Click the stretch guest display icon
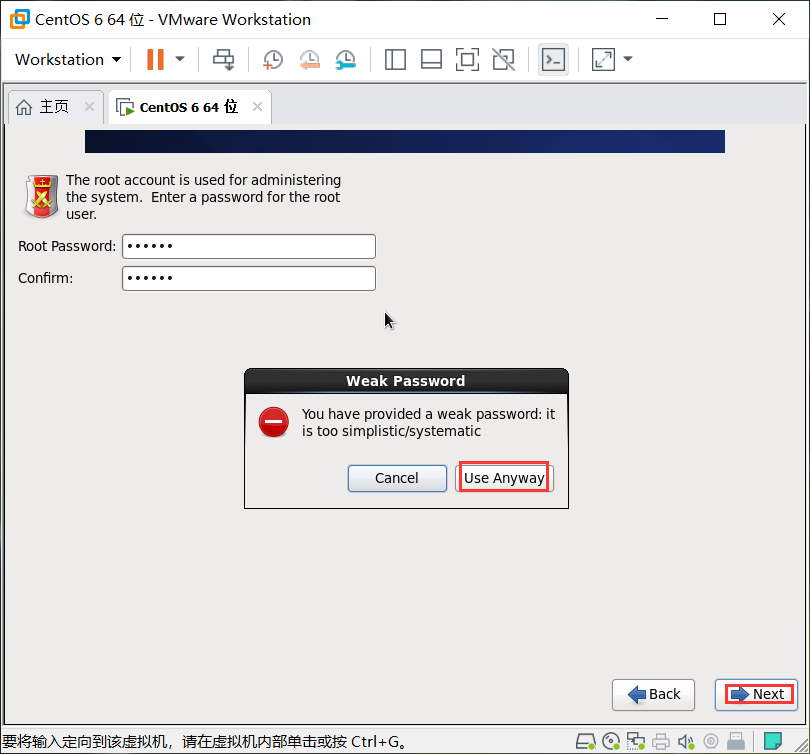This screenshot has height=754, width=810. coord(603,59)
